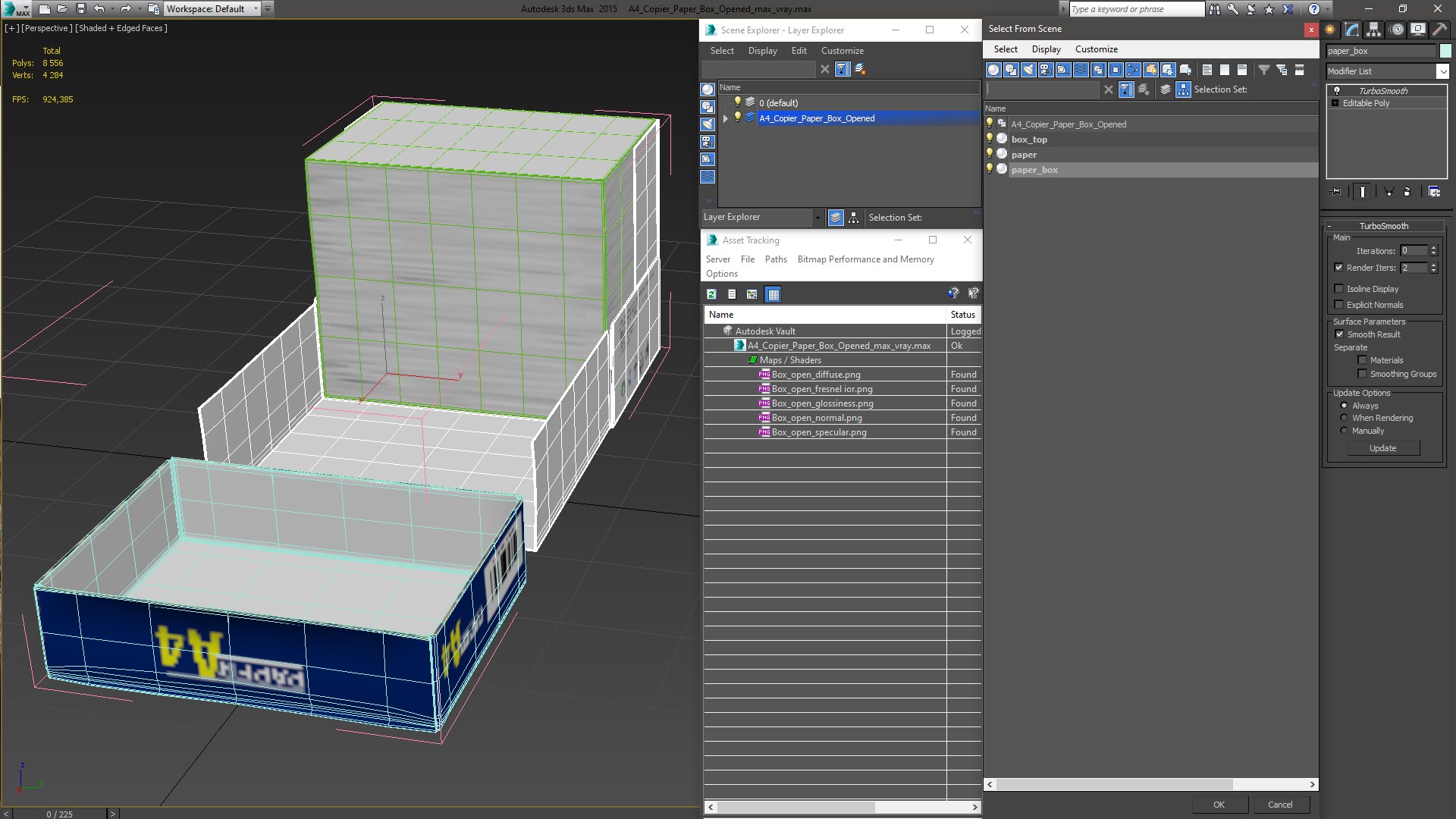Click Sort by Hierarchy icon in Select From Scene
Viewport: 1456px width, 819px height.
pyautogui.click(x=1183, y=89)
